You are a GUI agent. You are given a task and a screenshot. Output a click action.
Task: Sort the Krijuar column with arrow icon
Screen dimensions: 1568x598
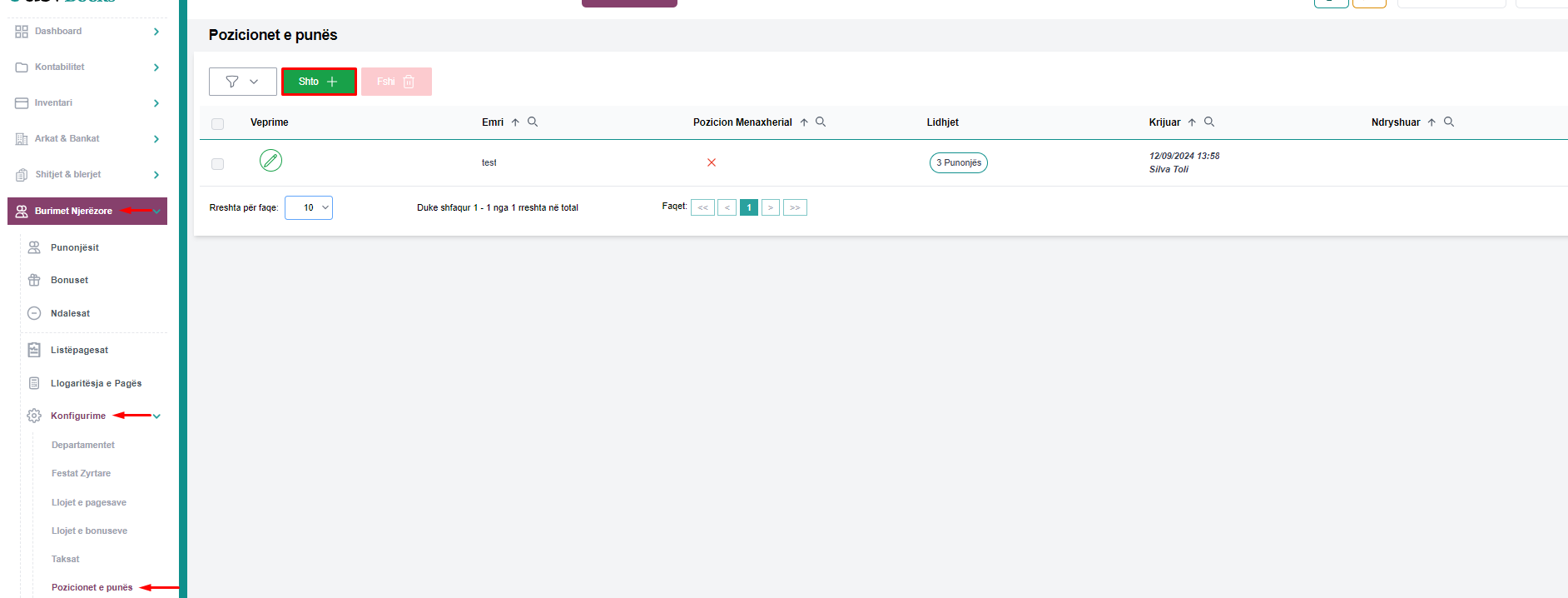pos(1192,122)
